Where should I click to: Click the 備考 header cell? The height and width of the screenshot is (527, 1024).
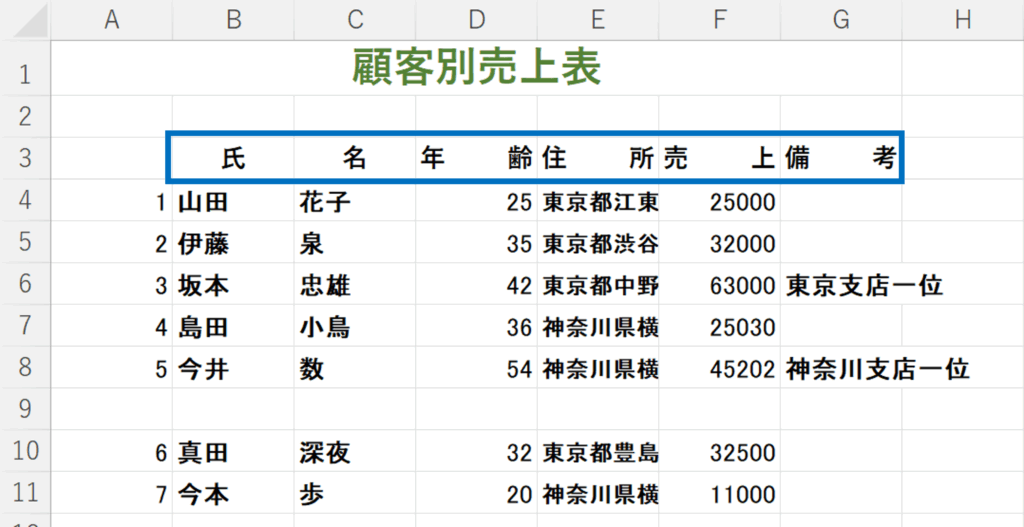point(840,158)
